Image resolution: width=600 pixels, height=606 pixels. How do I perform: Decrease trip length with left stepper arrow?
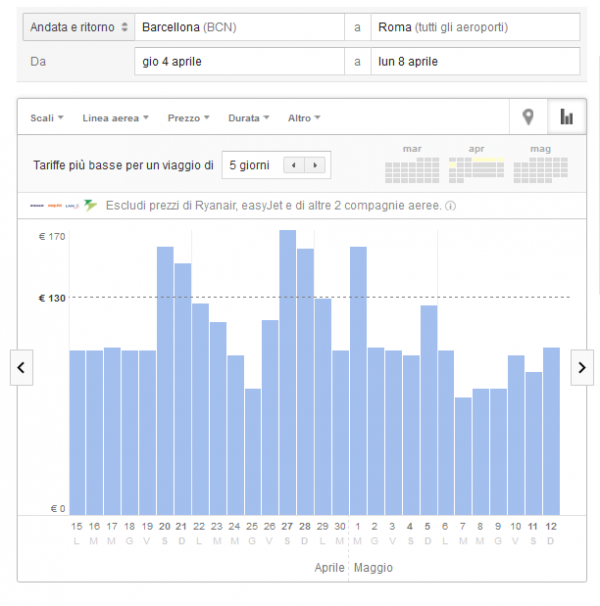click(x=294, y=165)
